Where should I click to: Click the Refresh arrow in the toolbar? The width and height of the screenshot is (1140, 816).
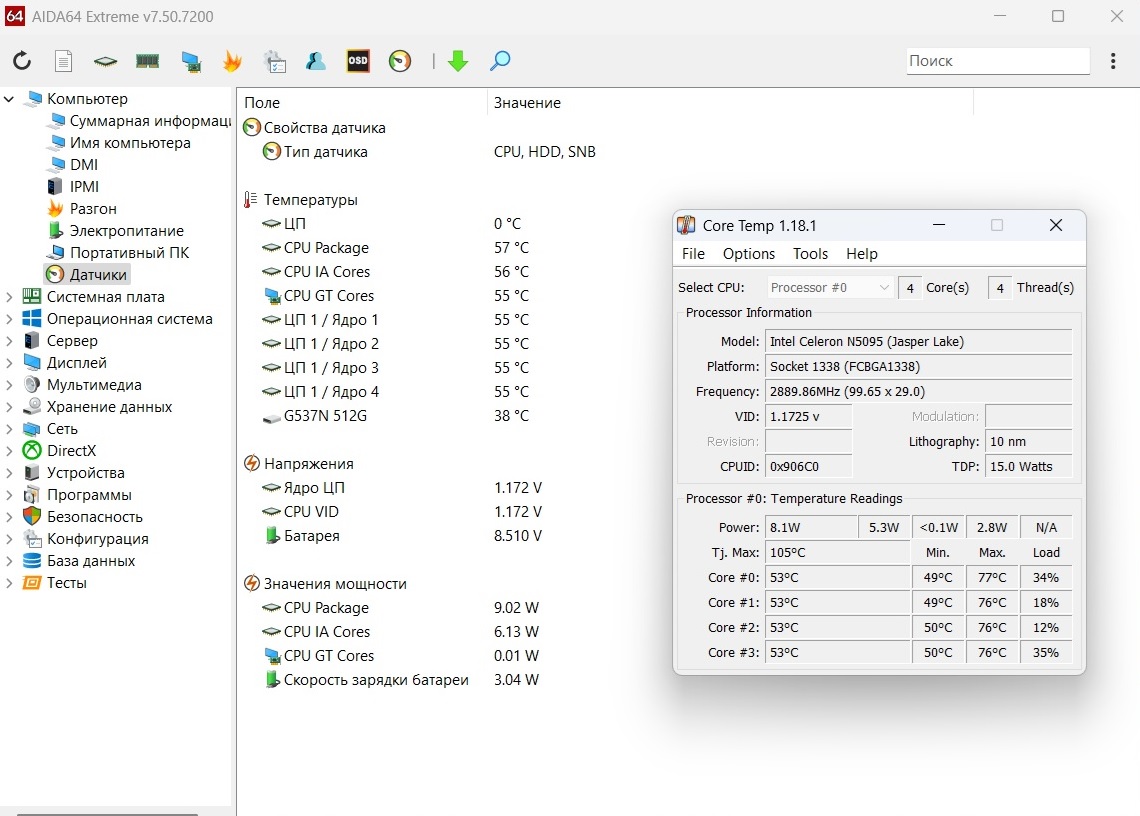click(22, 61)
